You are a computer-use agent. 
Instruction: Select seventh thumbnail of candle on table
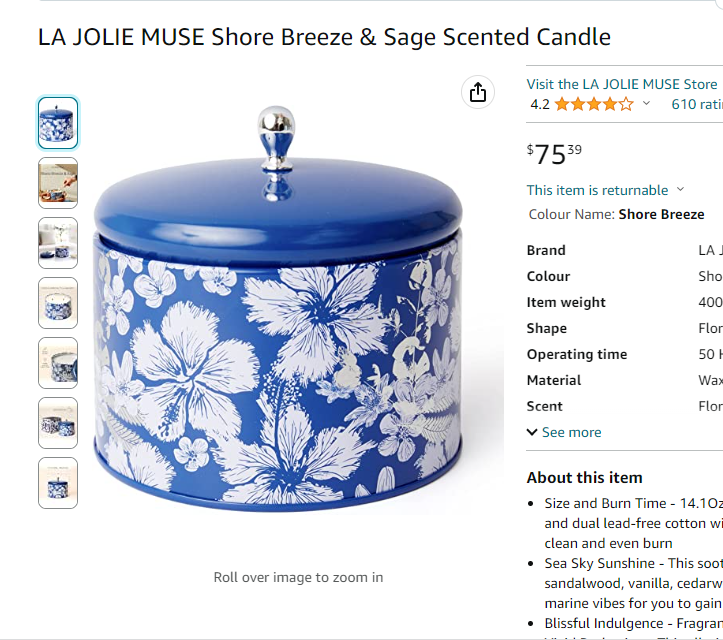point(58,483)
